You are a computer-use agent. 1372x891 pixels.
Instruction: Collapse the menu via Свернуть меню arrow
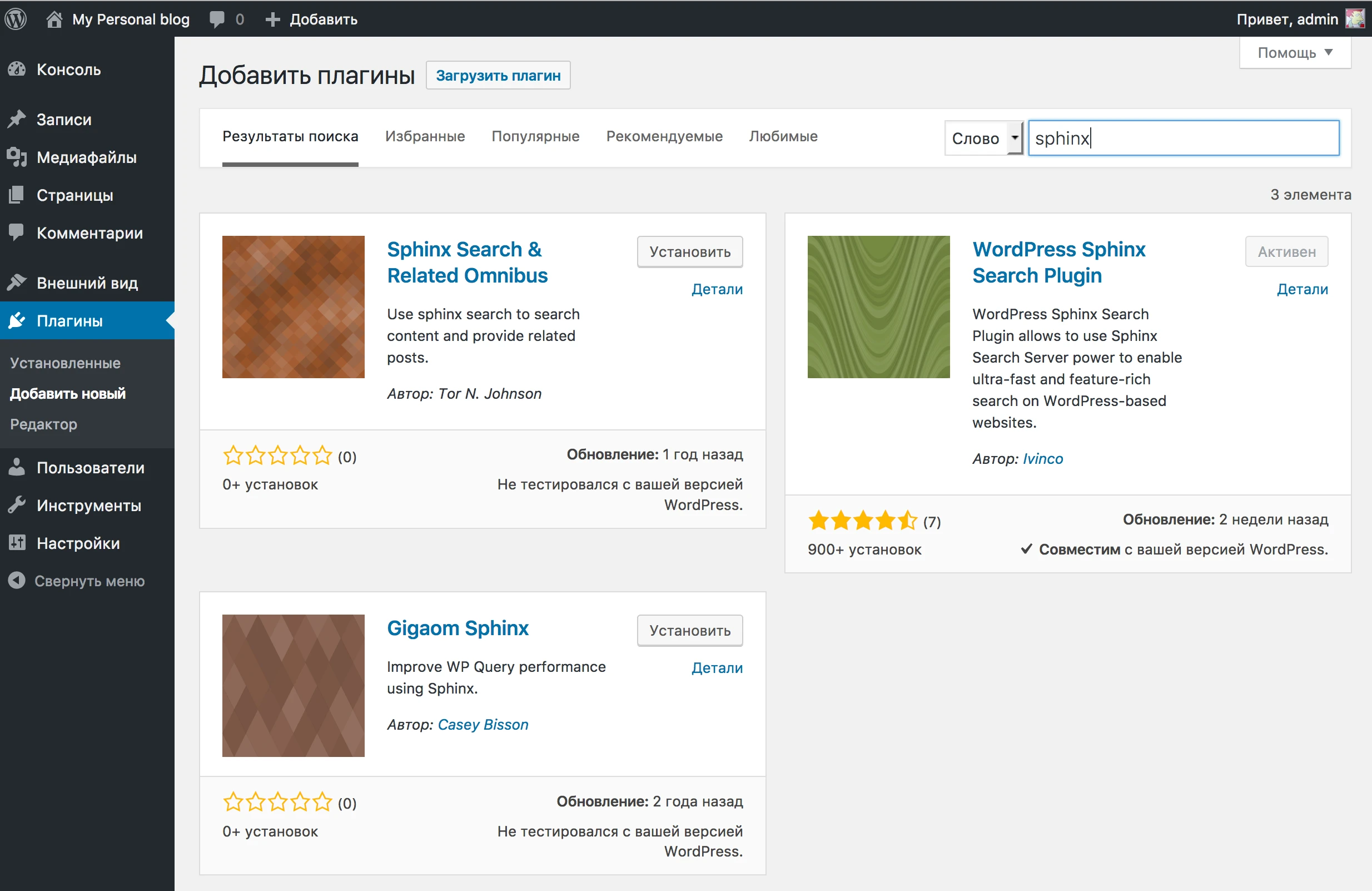[17, 580]
